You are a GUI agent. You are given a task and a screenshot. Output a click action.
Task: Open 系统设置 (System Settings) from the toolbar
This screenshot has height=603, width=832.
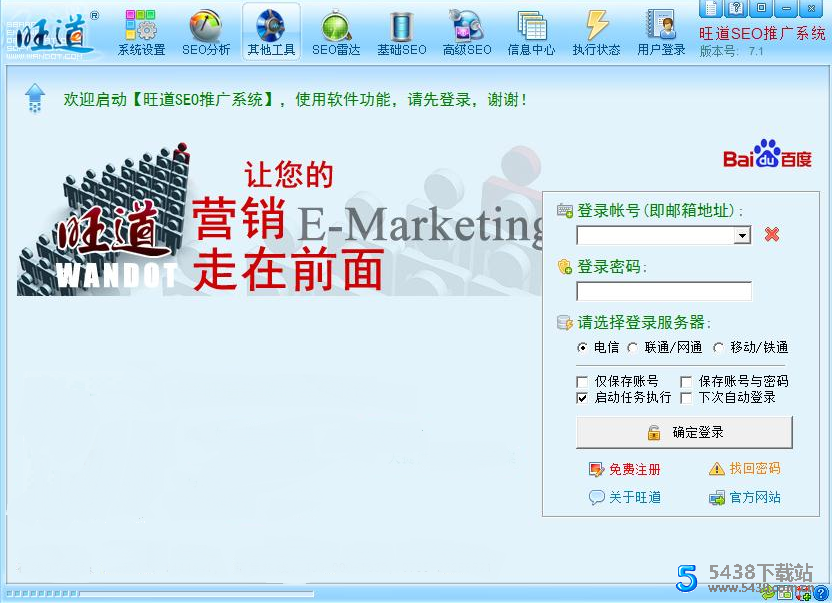coord(141,30)
